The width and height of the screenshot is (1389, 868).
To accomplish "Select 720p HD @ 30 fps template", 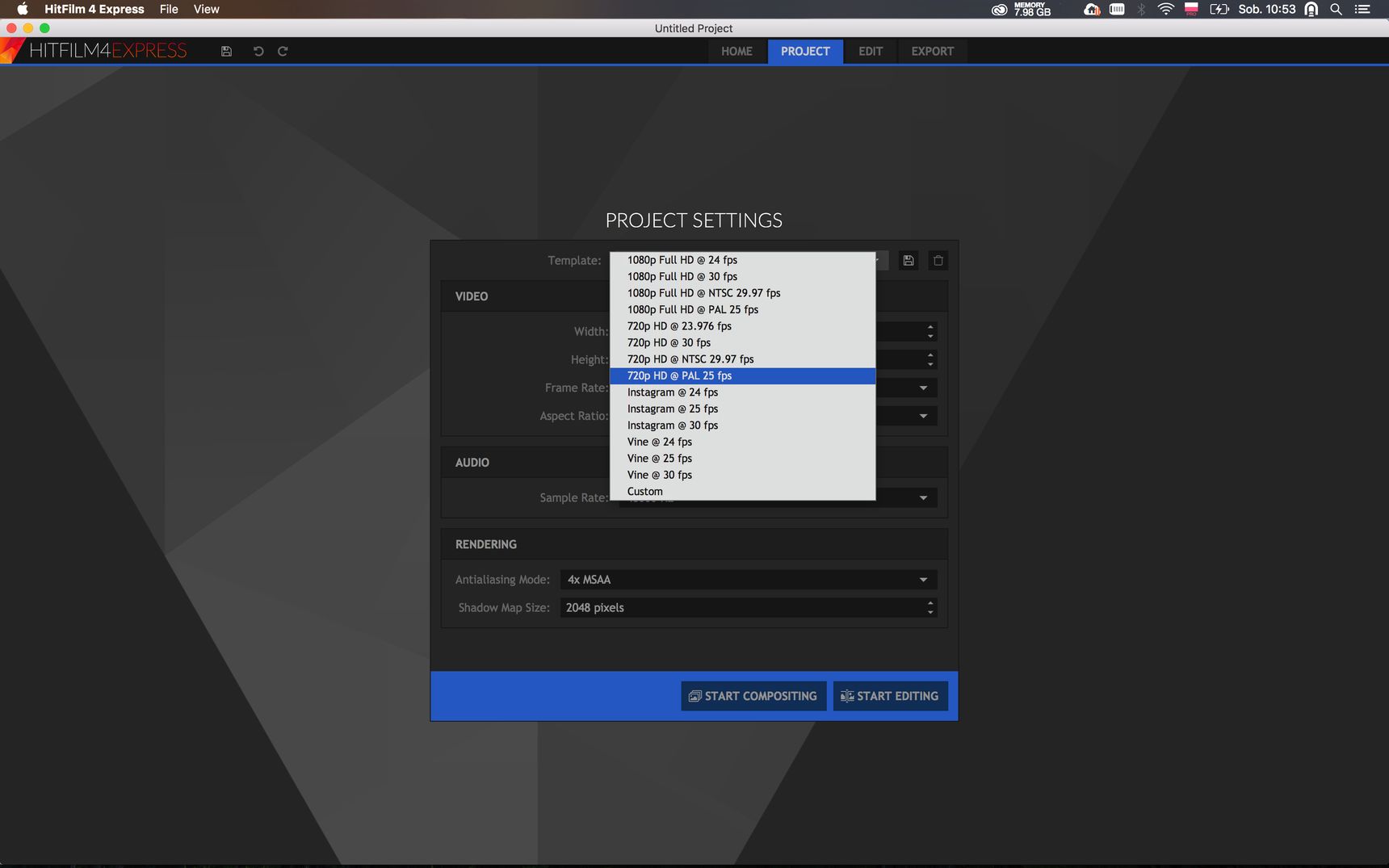I will (742, 342).
